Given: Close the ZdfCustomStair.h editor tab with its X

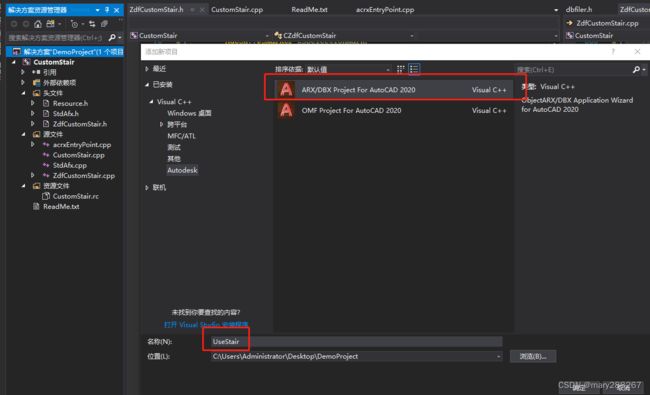Looking at the screenshot, I should point(202,10).
